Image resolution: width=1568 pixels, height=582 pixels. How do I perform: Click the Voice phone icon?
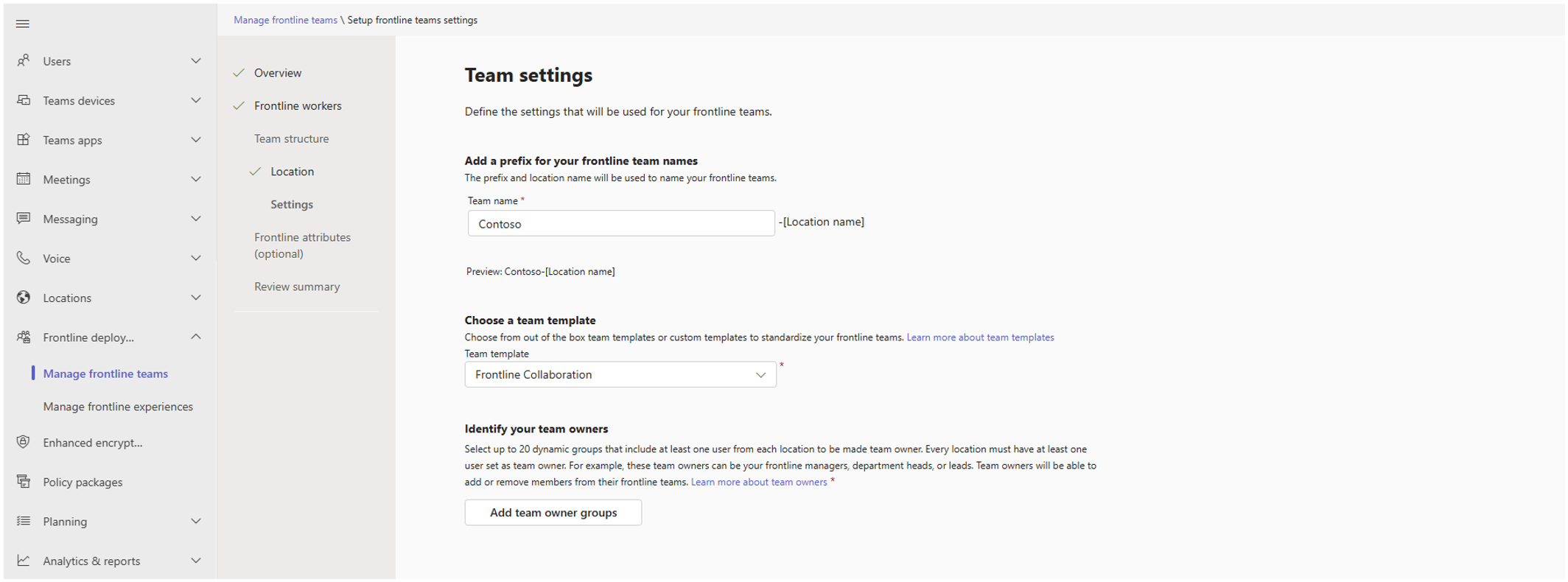pos(24,258)
